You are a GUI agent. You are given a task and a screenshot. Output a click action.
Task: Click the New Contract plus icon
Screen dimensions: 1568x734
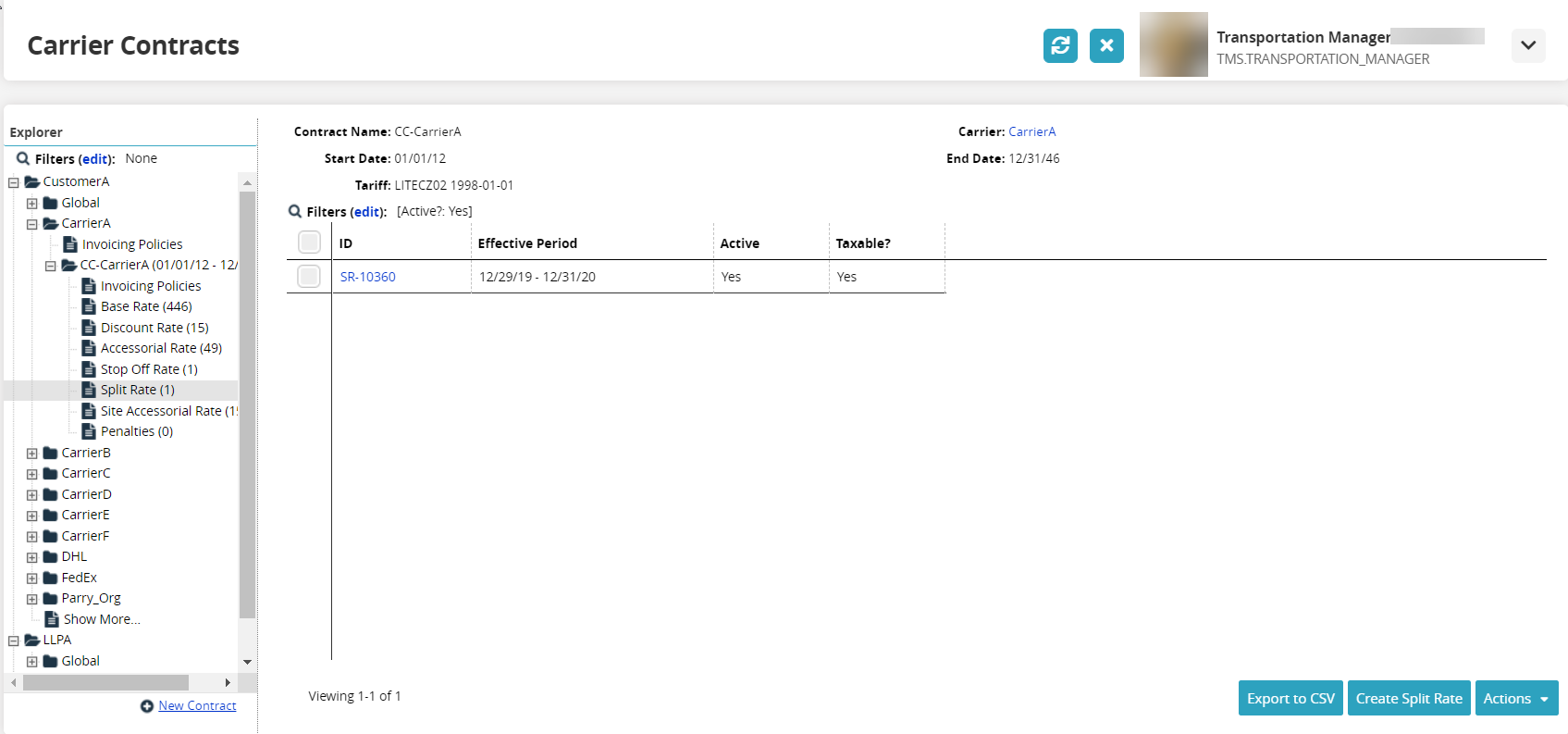(147, 706)
